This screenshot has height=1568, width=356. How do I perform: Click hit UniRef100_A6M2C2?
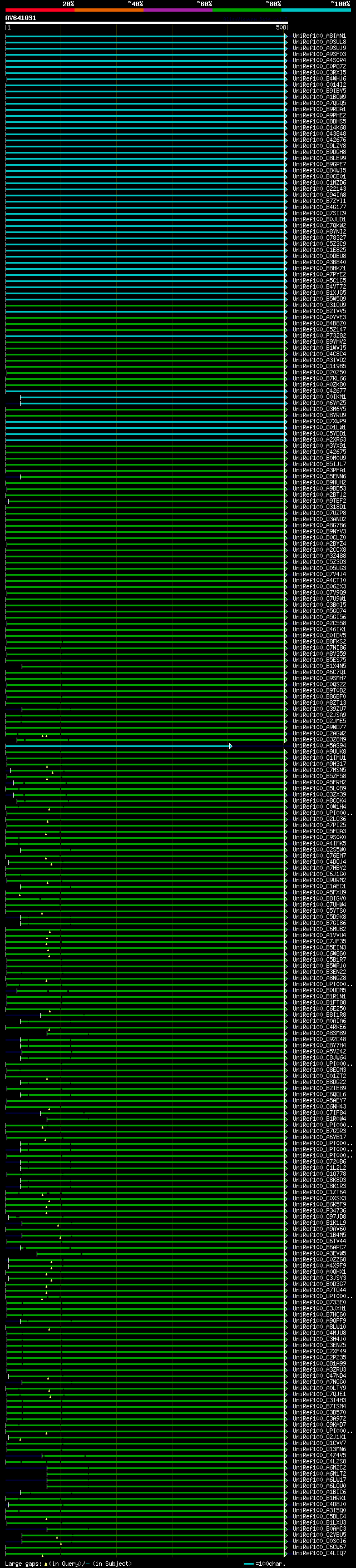pos(319,1468)
